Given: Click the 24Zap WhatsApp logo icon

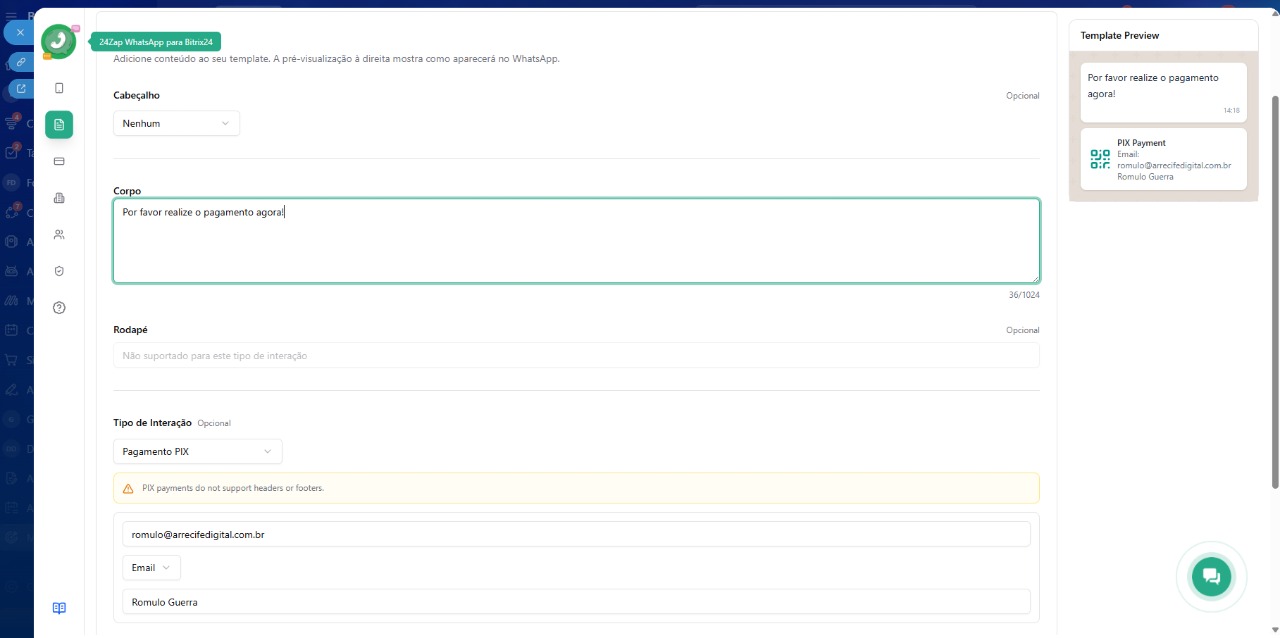Looking at the screenshot, I should [x=59, y=41].
